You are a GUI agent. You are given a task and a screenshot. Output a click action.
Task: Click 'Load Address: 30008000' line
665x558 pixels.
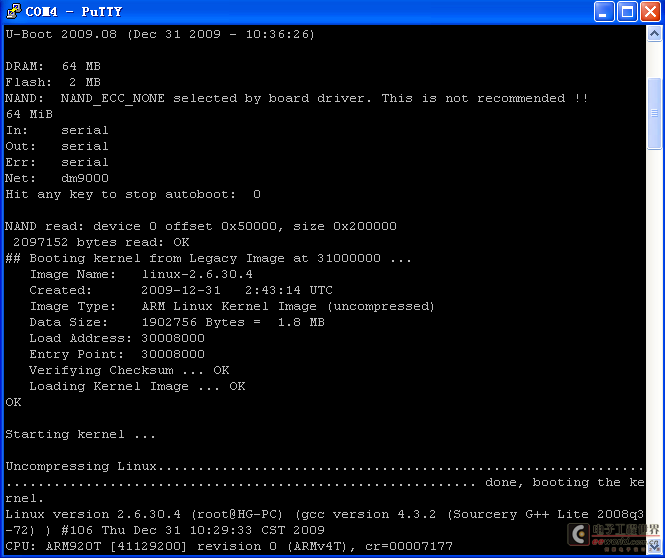click(x=117, y=338)
